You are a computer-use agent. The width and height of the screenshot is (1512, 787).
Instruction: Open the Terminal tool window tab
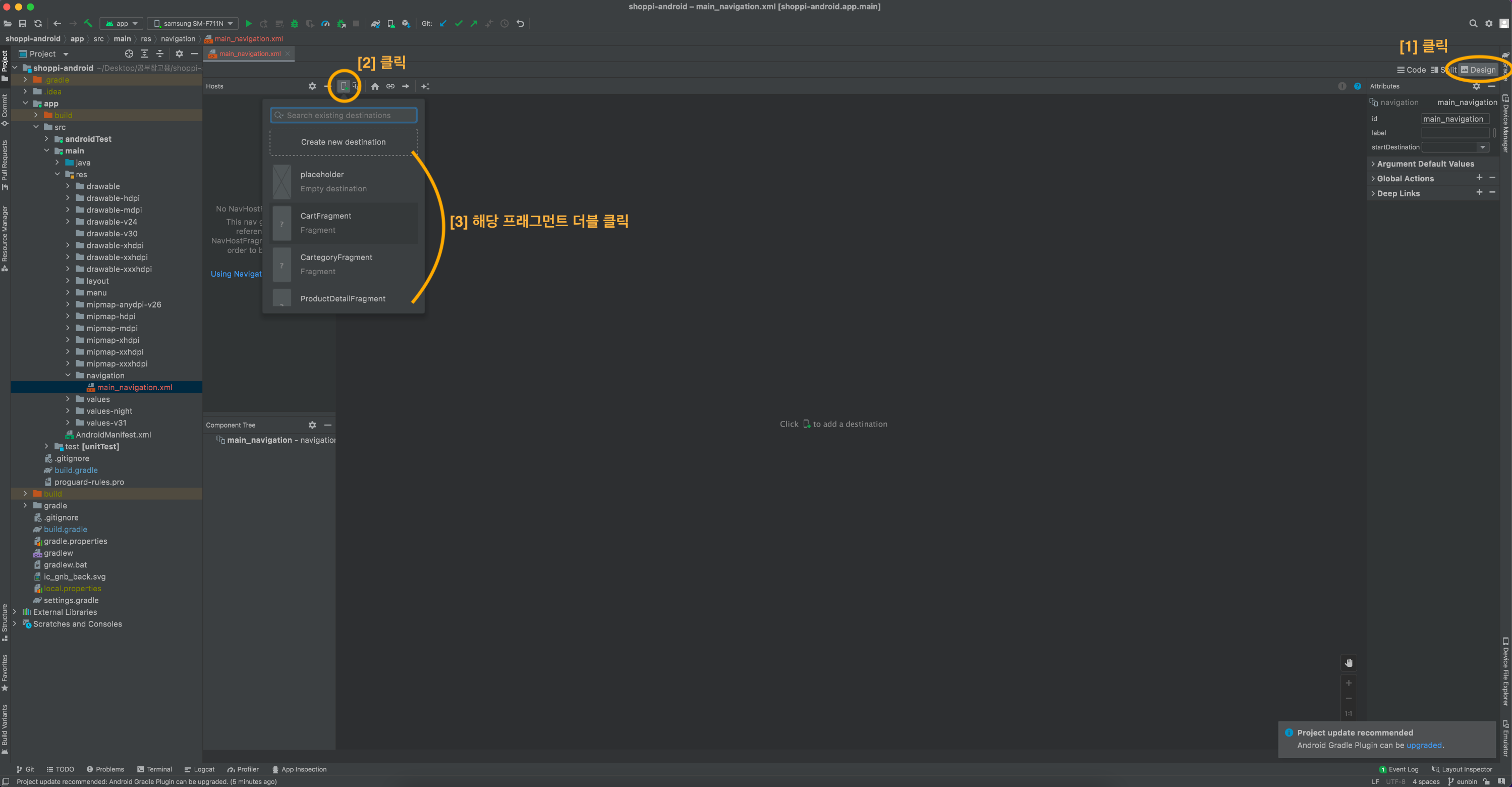(154, 769)
